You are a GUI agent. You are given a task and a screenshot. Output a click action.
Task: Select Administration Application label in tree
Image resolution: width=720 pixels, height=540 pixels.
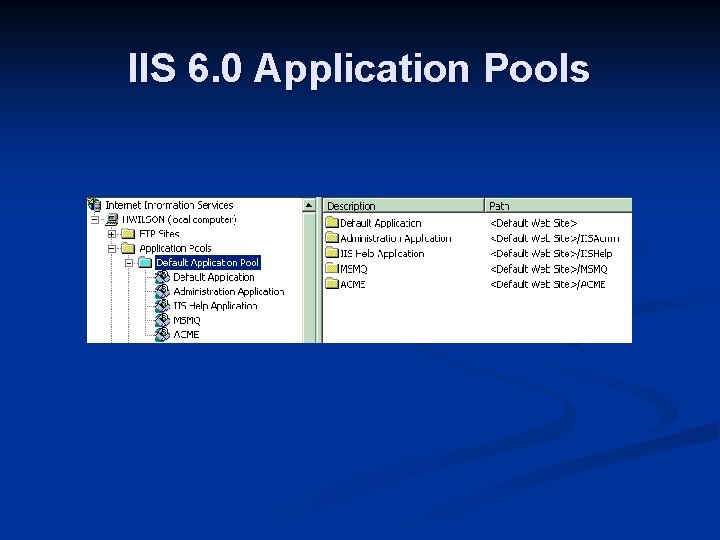[229, 292]
